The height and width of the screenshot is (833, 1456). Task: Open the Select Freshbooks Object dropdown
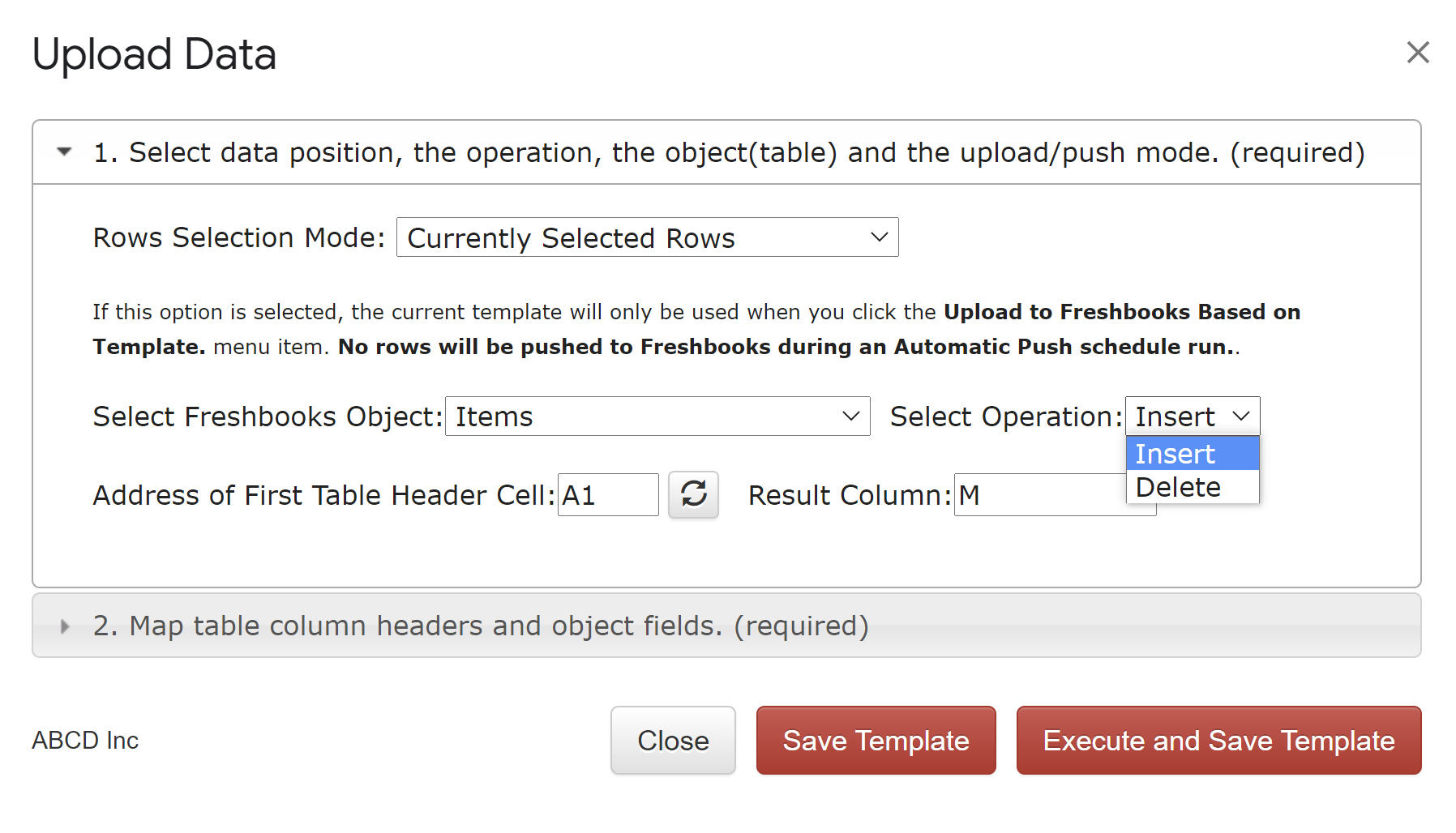click(x=657, y=416)
